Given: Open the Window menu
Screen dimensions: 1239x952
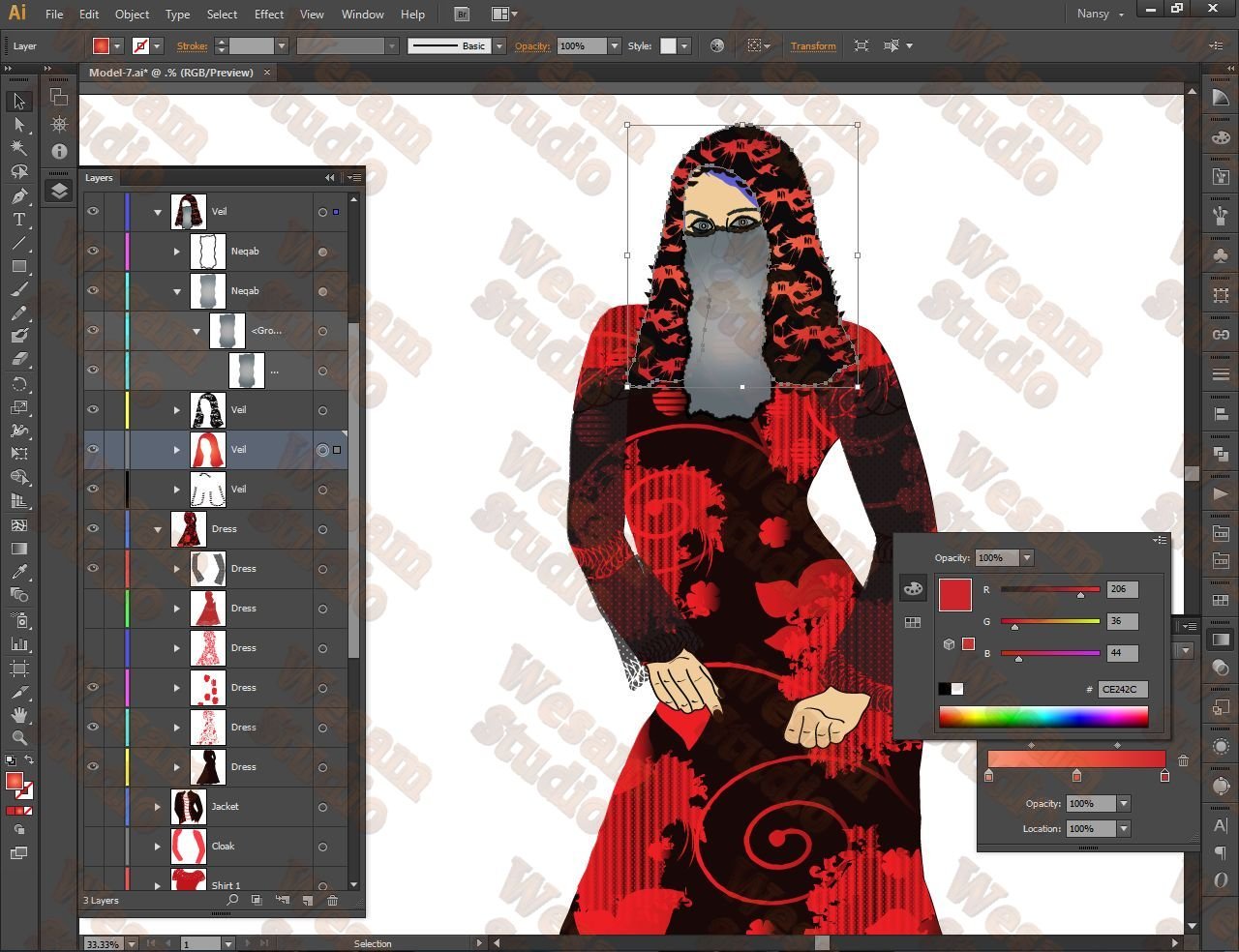Looking at the screenshot, I should 363,15.
